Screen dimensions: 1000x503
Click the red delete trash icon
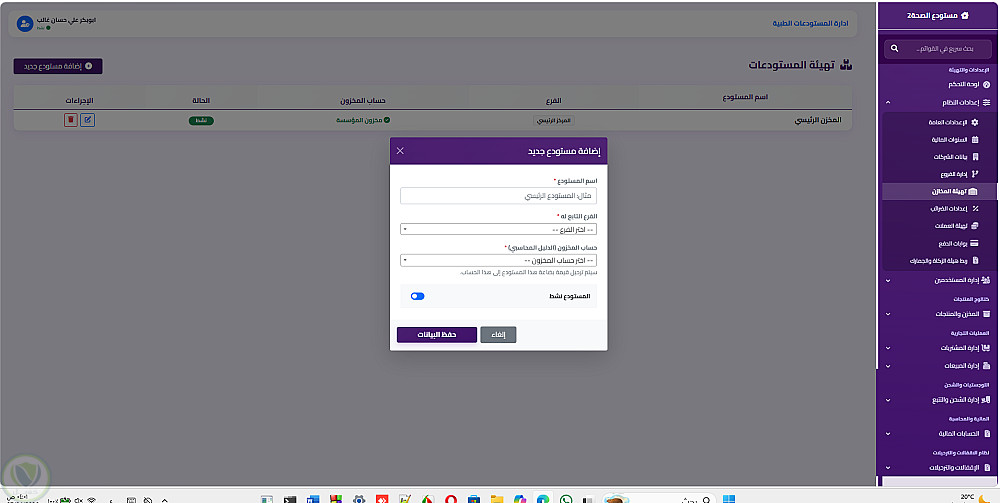pyautogui.click(x=71, y=120)
